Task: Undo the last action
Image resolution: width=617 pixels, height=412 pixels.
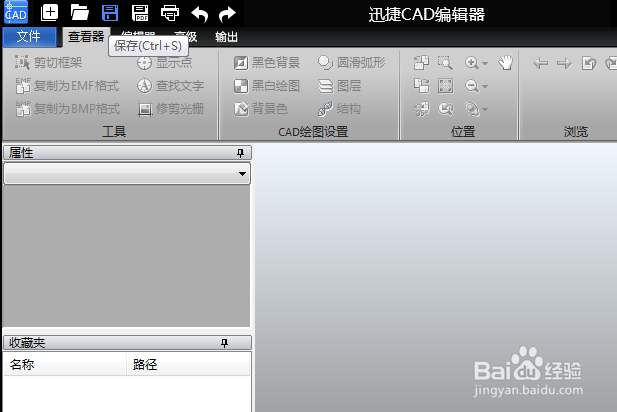Action: click(200, 14)
